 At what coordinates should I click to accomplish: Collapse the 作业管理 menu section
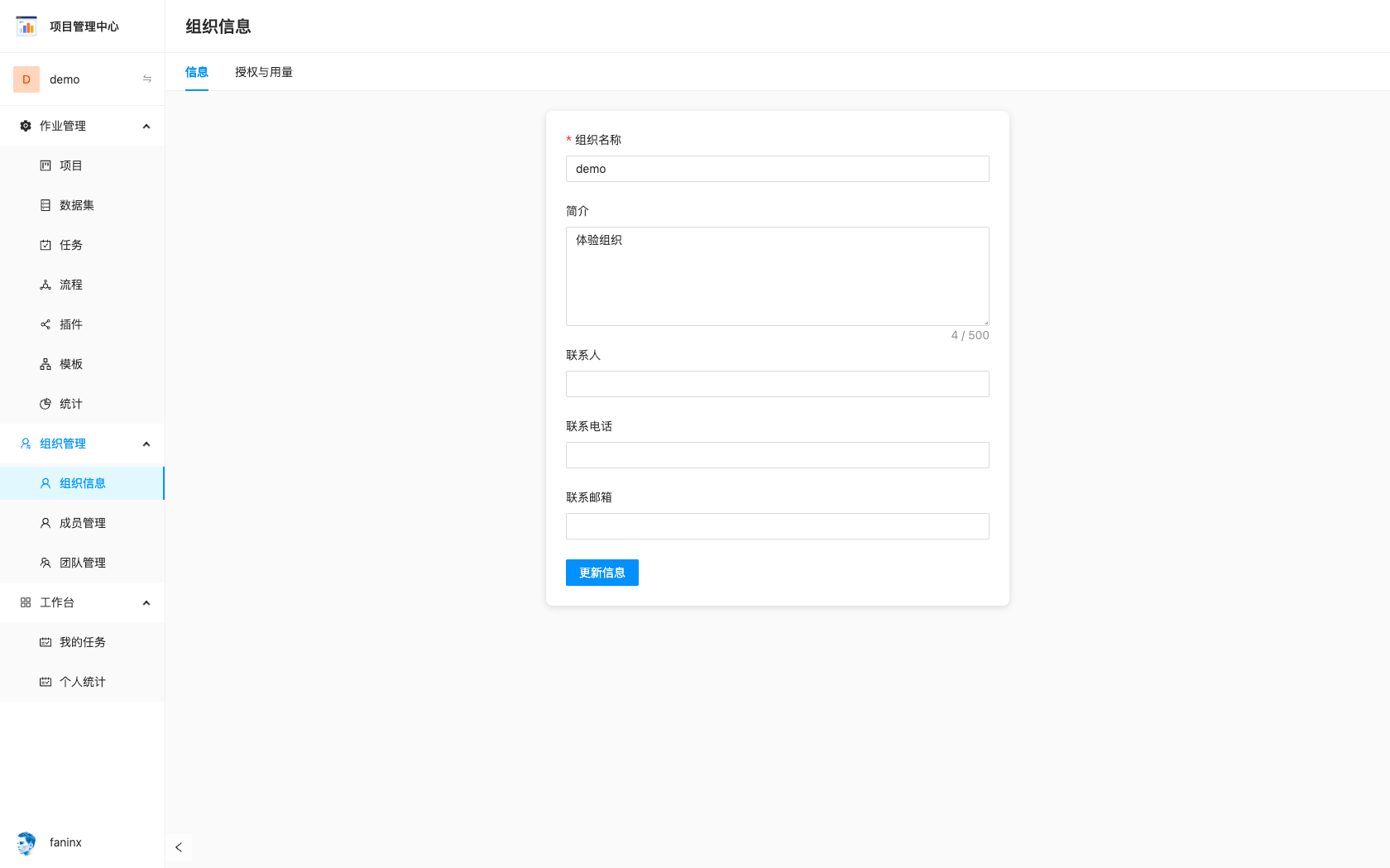click(146, 127)
